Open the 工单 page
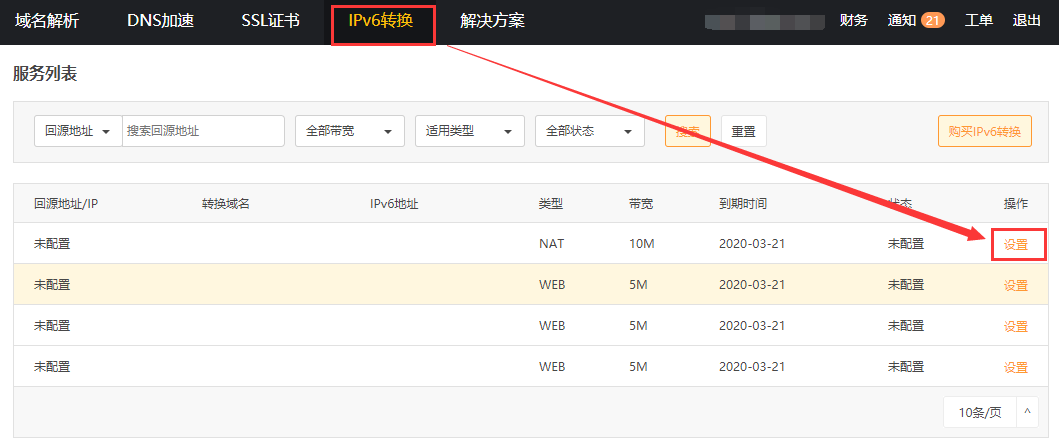1059x446 pixels. tap(978, 21)
